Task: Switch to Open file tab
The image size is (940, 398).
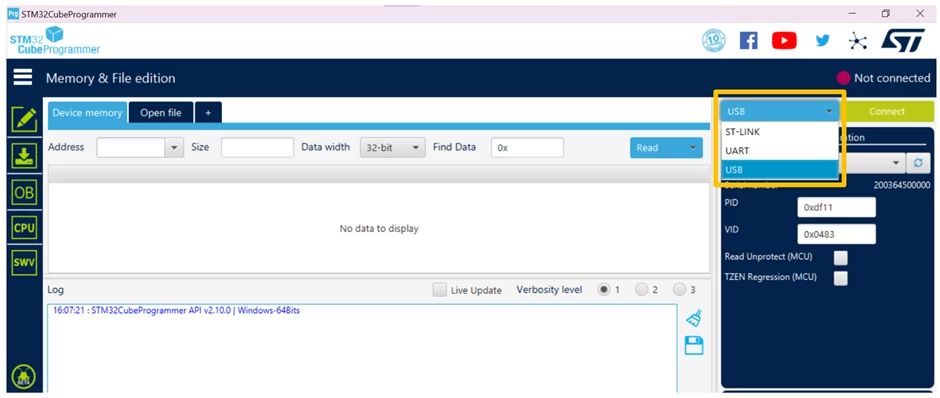Action: [x=161, y=113]
